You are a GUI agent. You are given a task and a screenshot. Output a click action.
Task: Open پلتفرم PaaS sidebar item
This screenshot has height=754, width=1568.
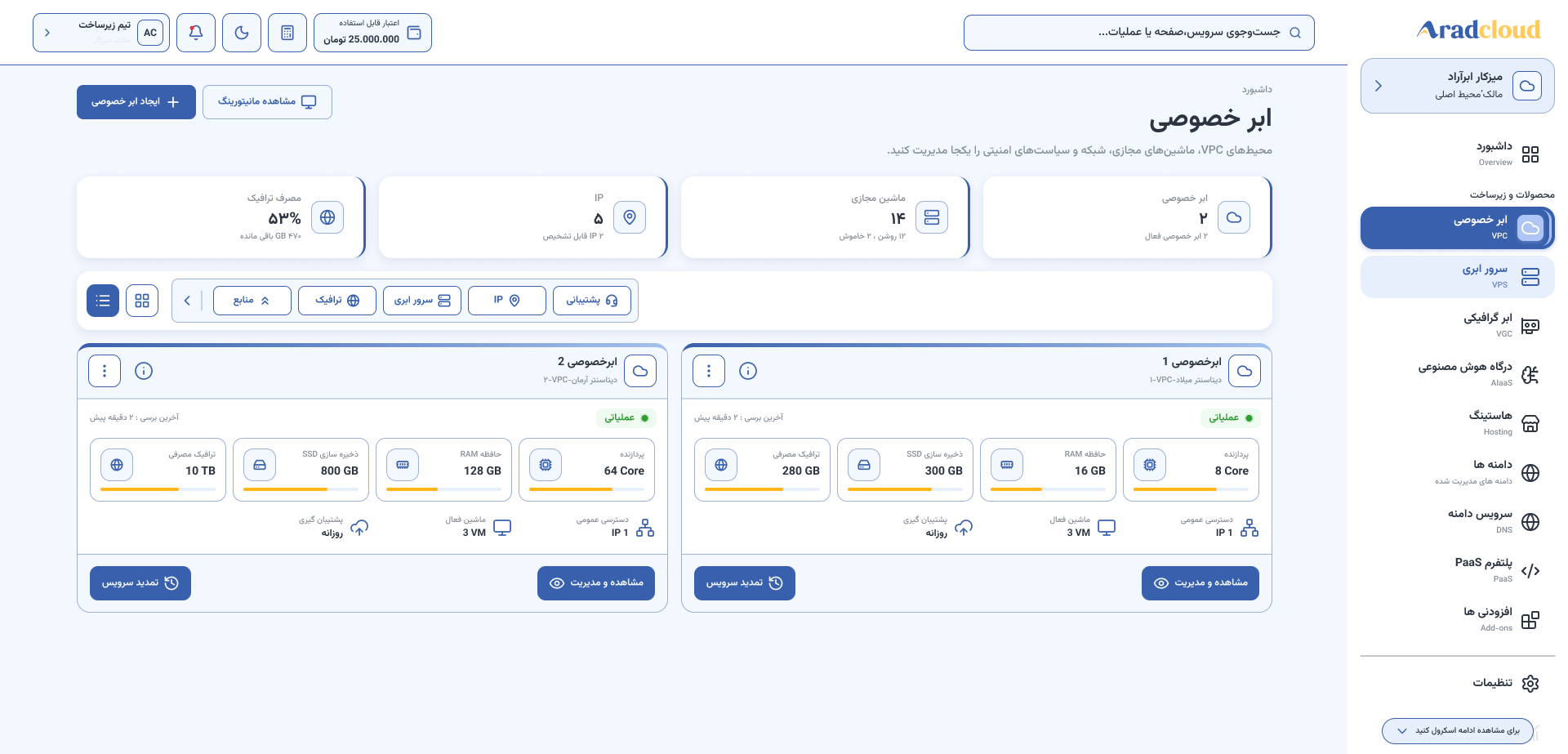tap(1457, 571)
